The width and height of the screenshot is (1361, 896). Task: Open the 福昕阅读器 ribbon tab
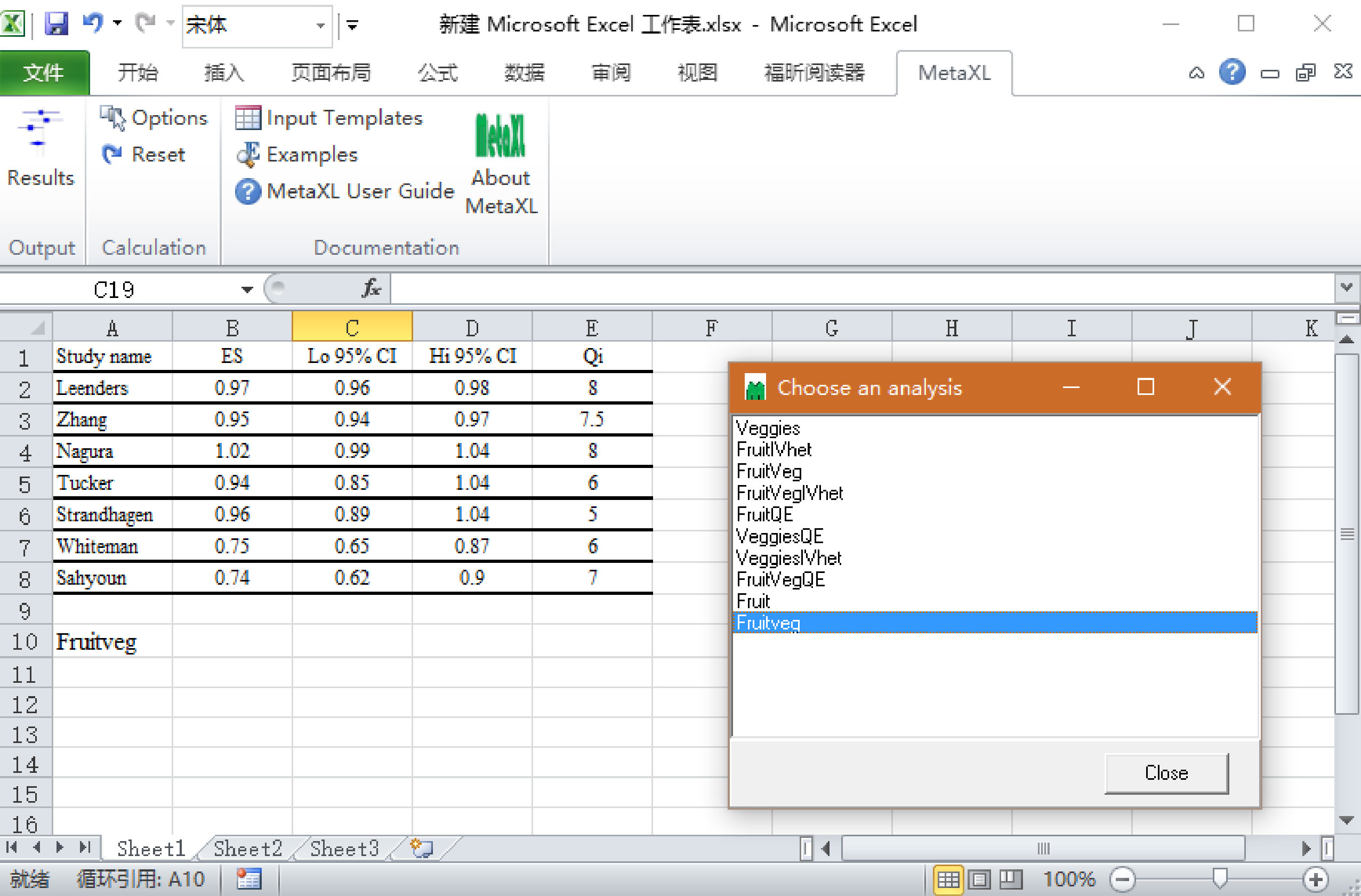pos(815,72)
